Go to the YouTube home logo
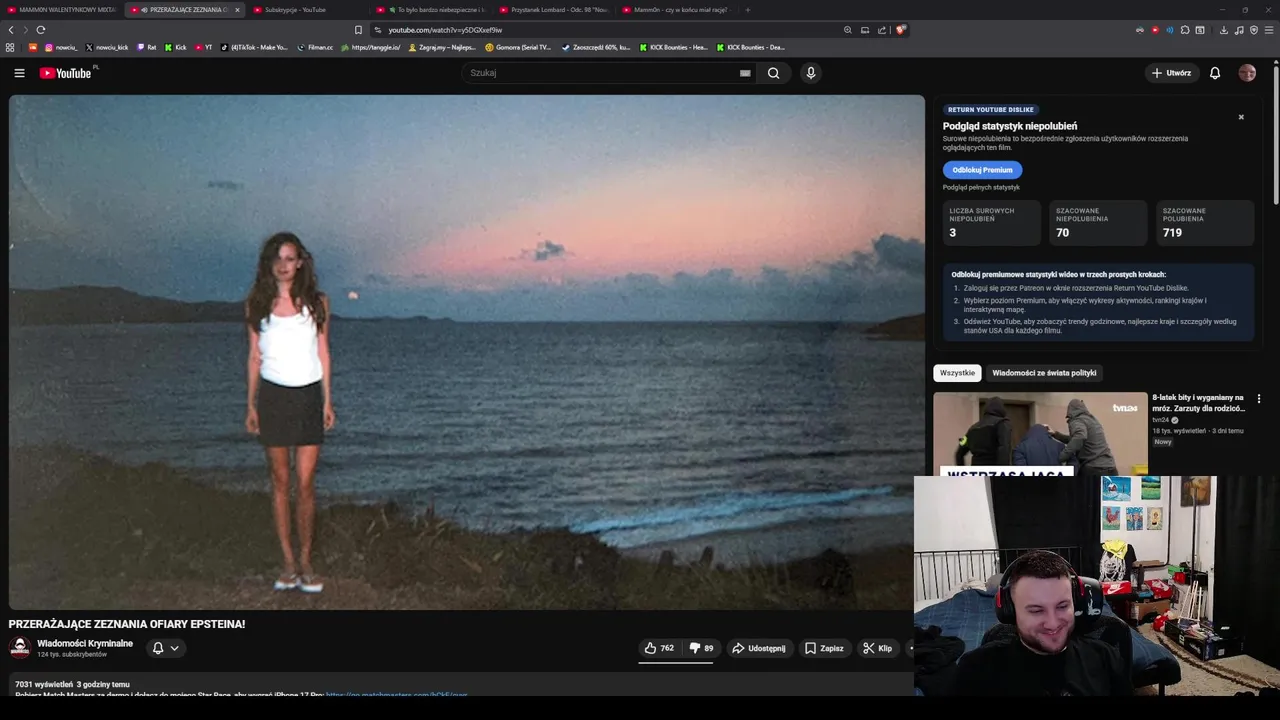 [x=66, y=73]
